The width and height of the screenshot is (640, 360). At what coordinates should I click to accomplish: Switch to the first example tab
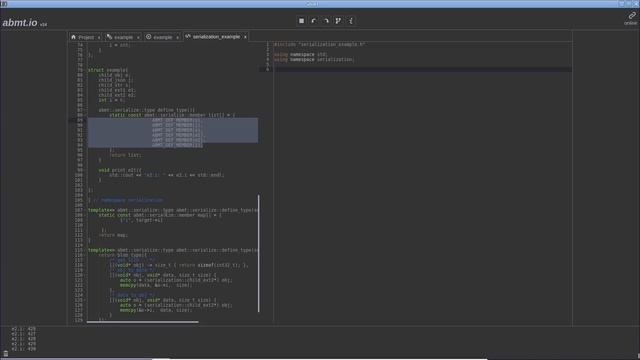point(123,37)
